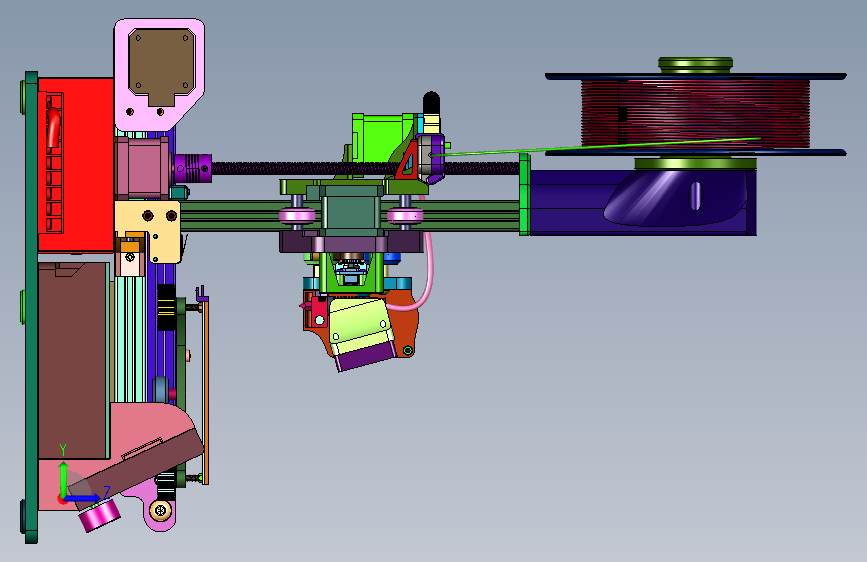
Task: Select the tall dark green back plate
Action: tap(32, 307)
